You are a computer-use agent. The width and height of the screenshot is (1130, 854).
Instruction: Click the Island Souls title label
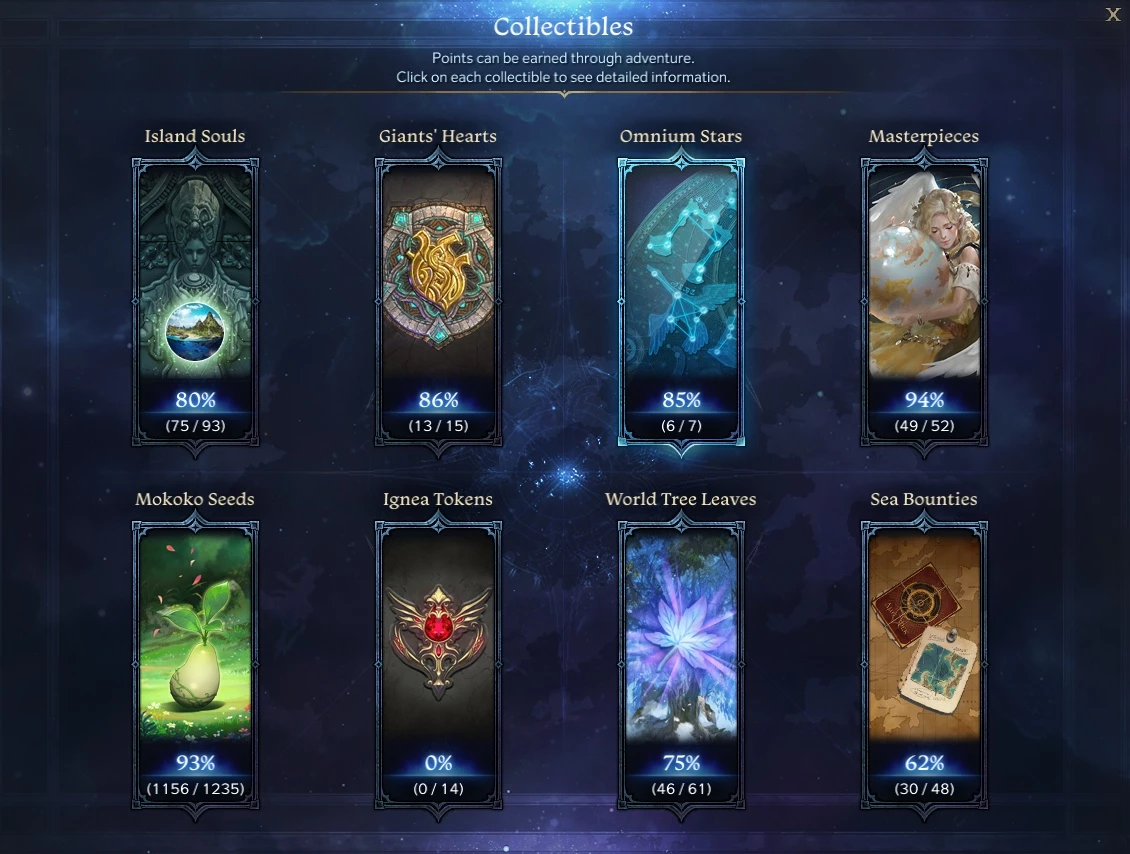tap(195, 136)
